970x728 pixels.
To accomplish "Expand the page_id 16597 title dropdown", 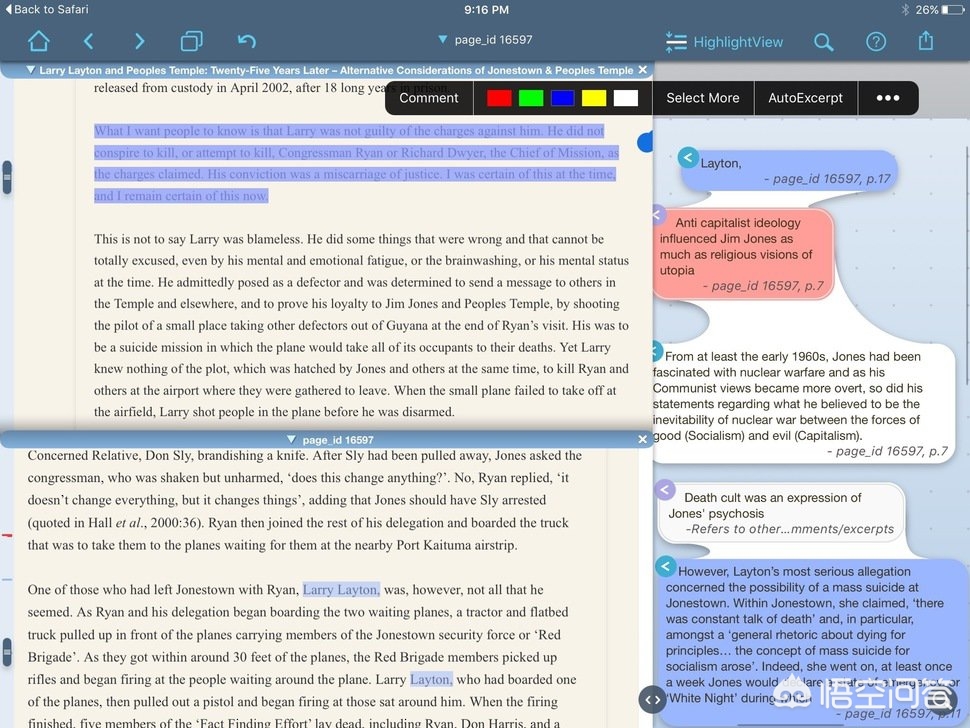I will (x=486, y=40).
